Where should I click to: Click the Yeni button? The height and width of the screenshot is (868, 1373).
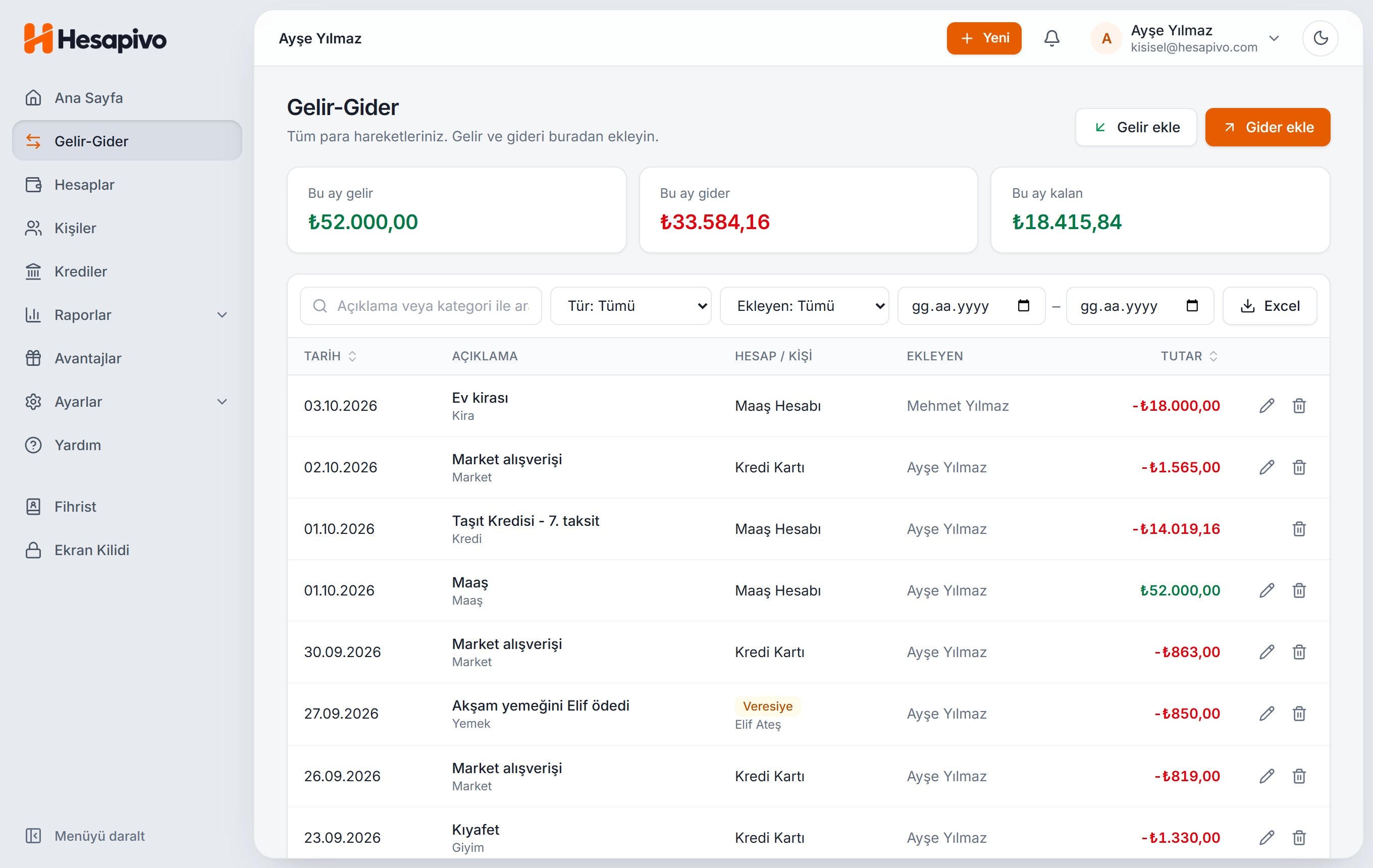pyautogui.click(x=984, y=38)
